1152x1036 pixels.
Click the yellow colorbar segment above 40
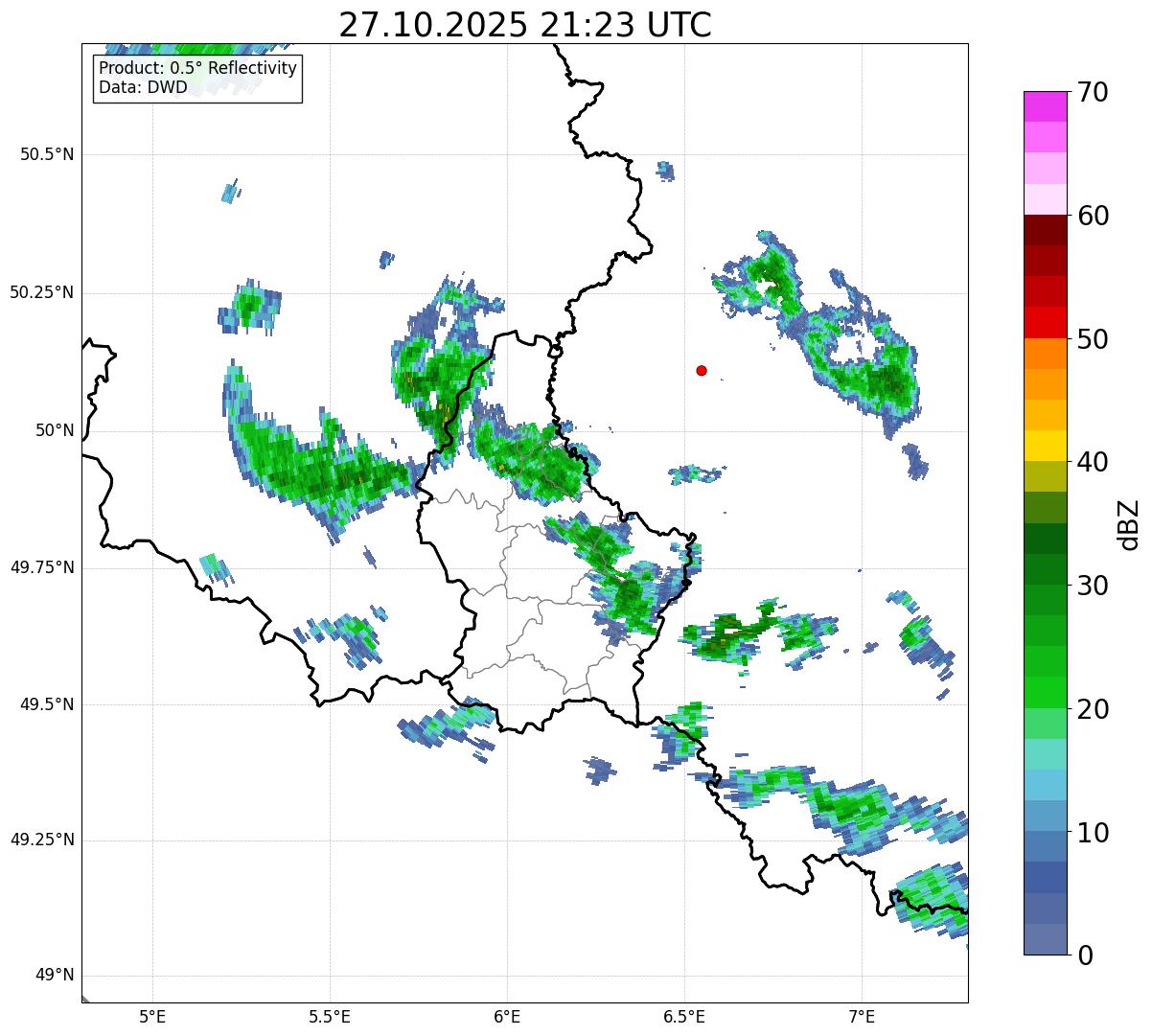tap(1045, 446)
